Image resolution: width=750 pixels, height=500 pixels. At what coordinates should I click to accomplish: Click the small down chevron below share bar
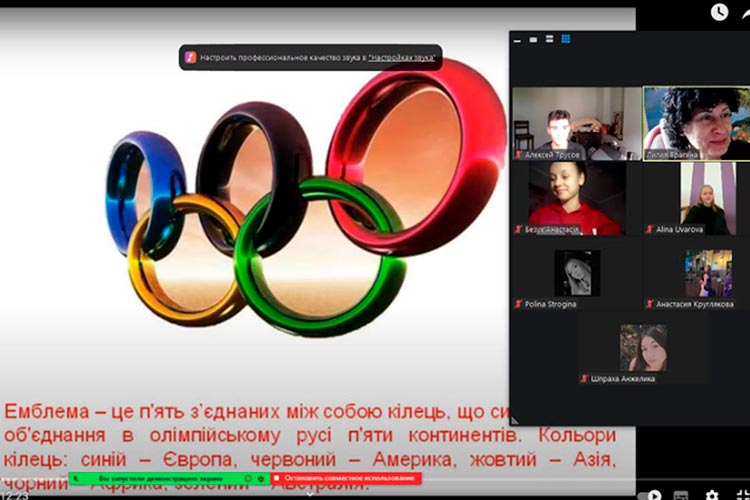pos(310,493)
